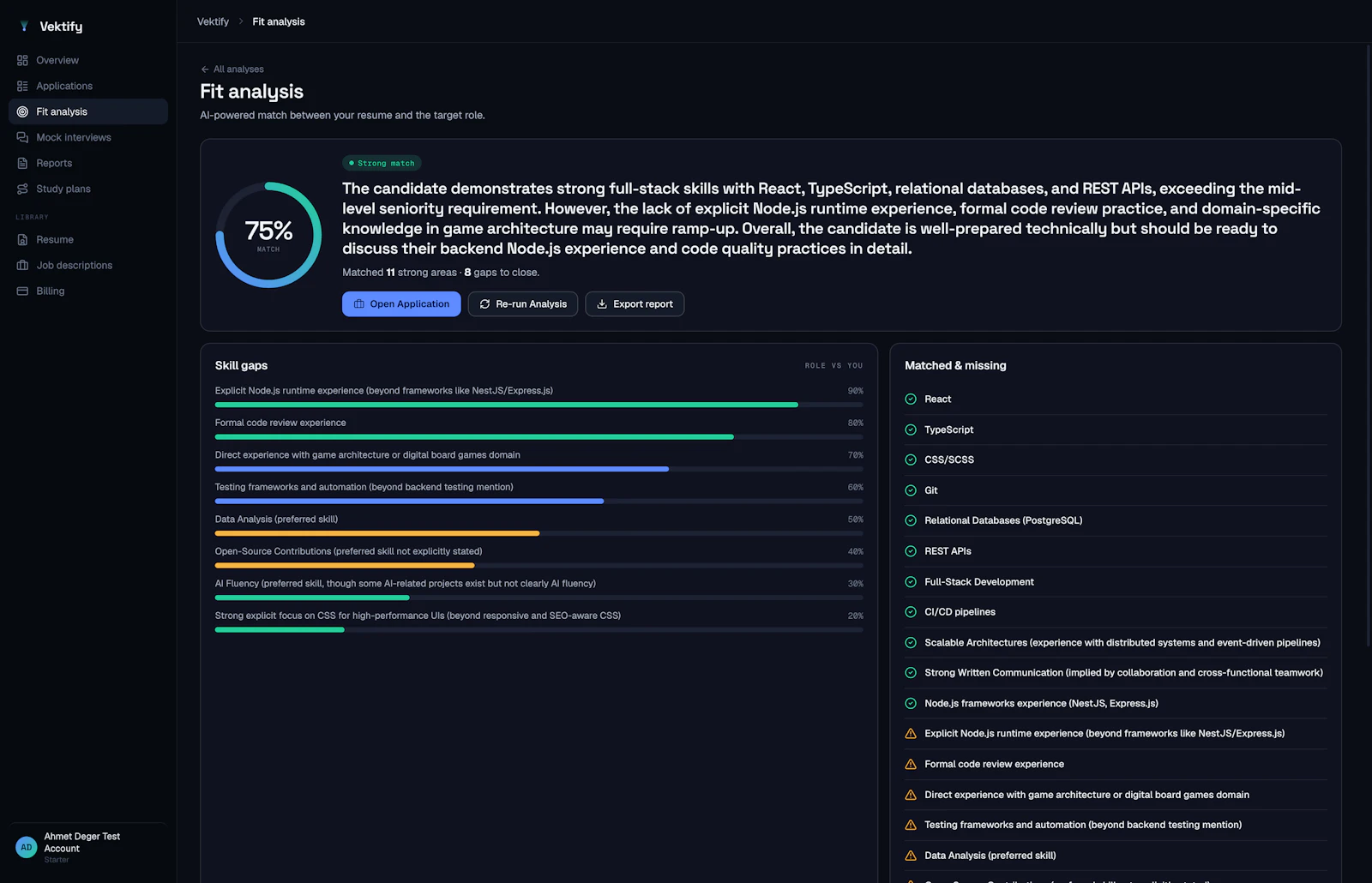Click the 'Matched 11 strong areas' summary text
1372x883 pixels.
(441, 273)
